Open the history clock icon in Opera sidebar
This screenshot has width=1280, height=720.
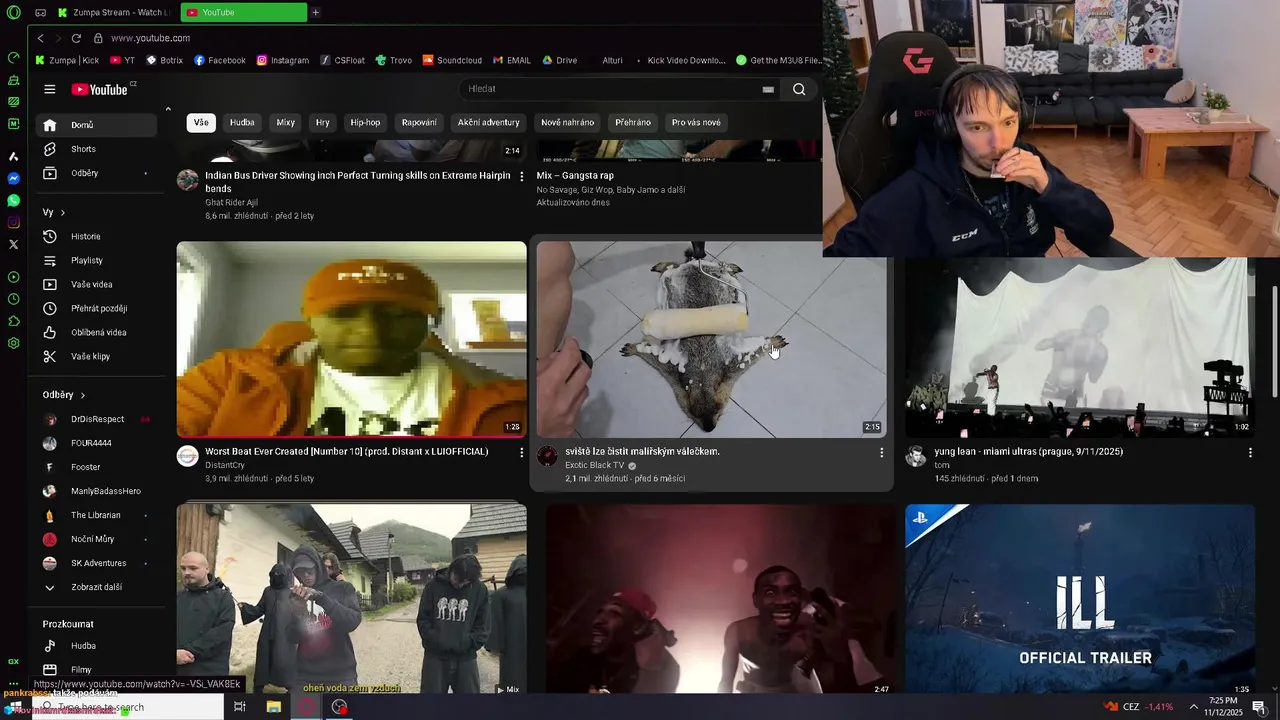coord(13,299)
